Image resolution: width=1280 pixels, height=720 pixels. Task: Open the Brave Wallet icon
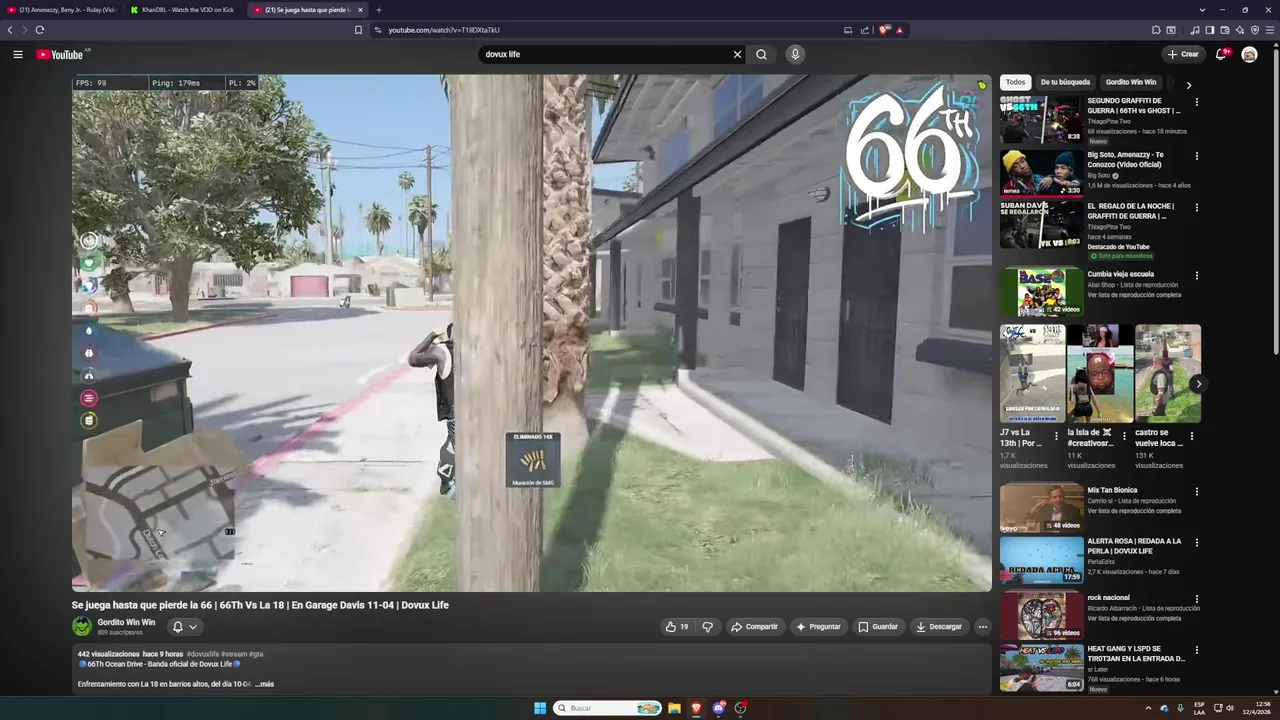1224,30
